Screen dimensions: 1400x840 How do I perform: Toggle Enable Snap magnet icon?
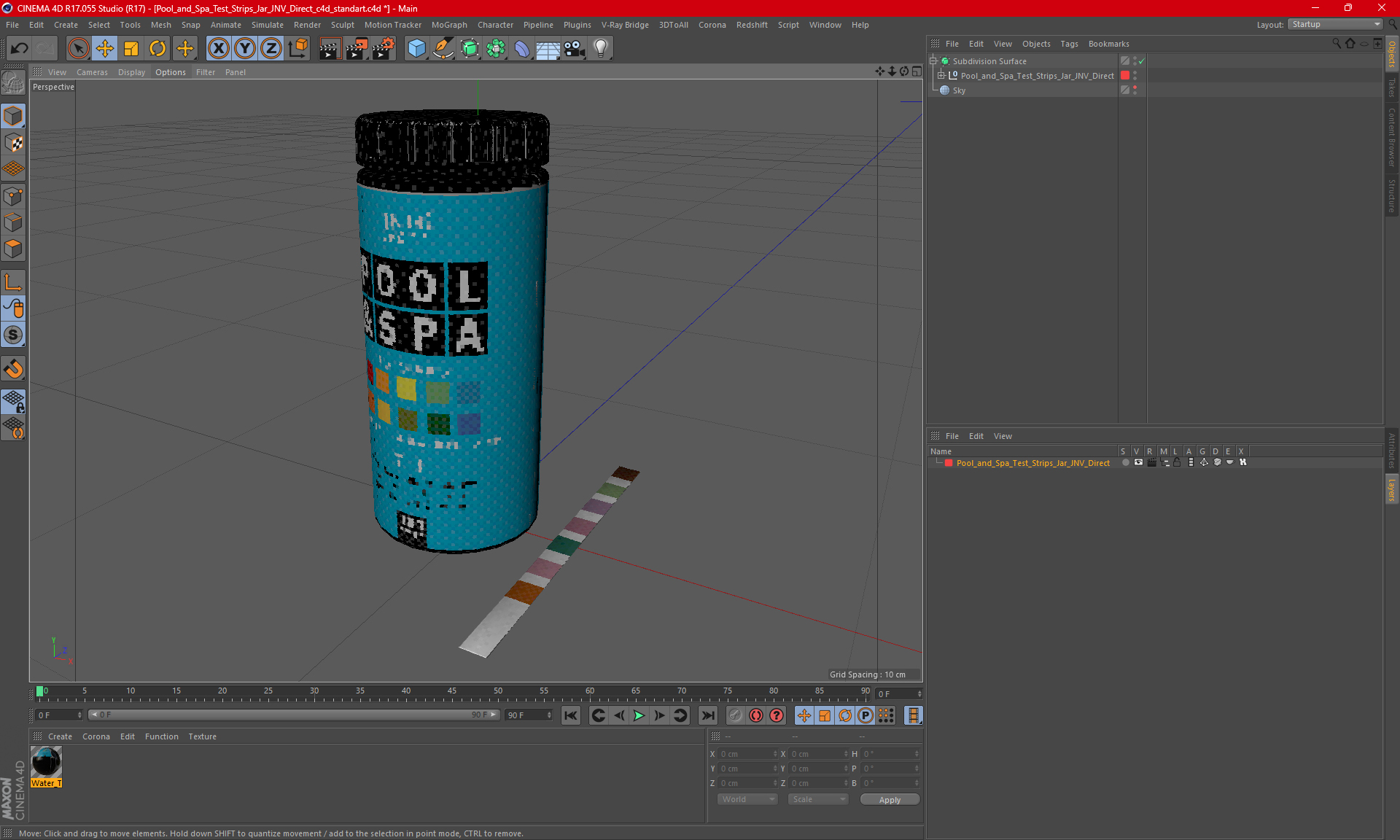[x=13, y=369]
